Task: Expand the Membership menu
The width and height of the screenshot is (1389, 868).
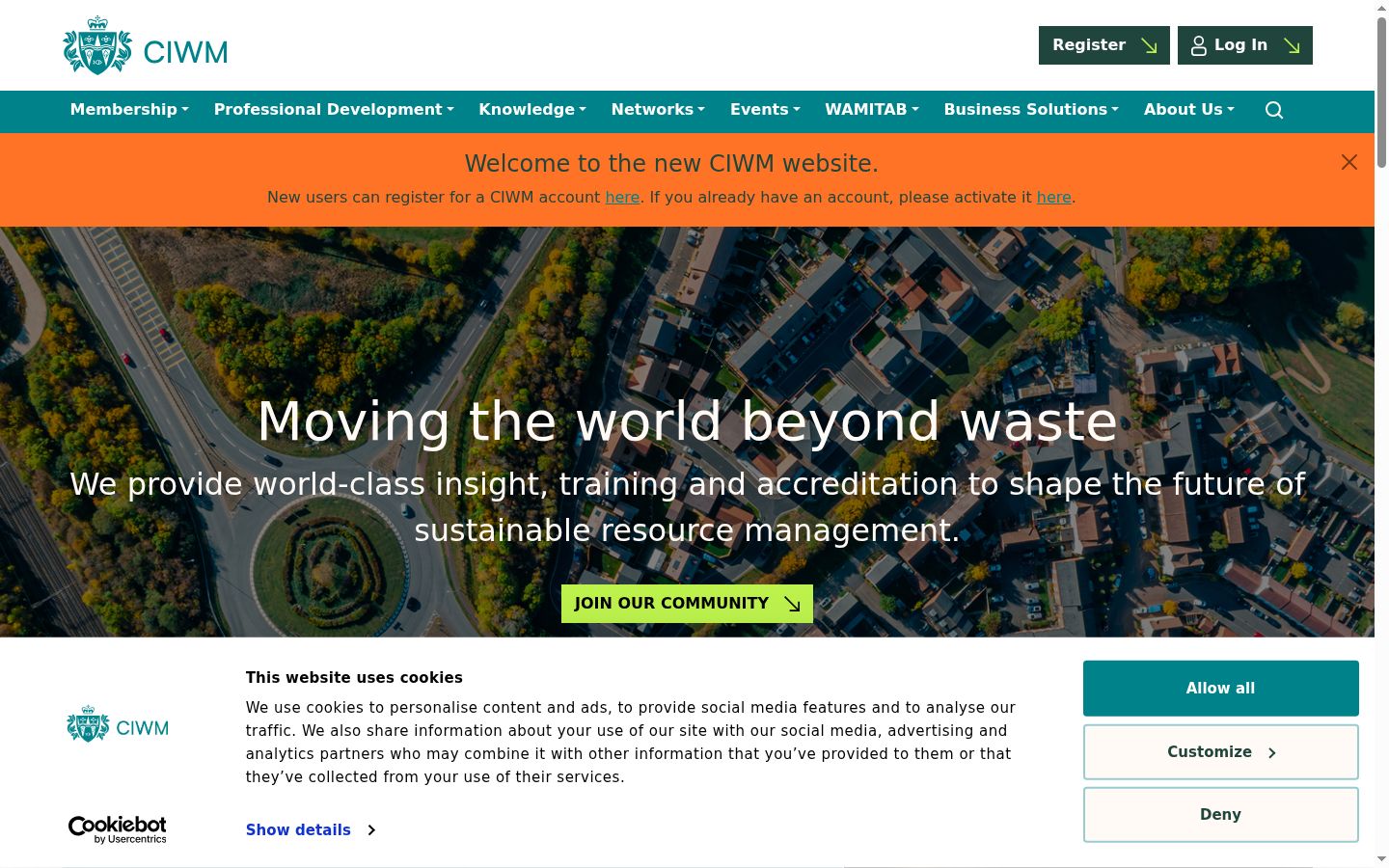Action: click(129, 110)
